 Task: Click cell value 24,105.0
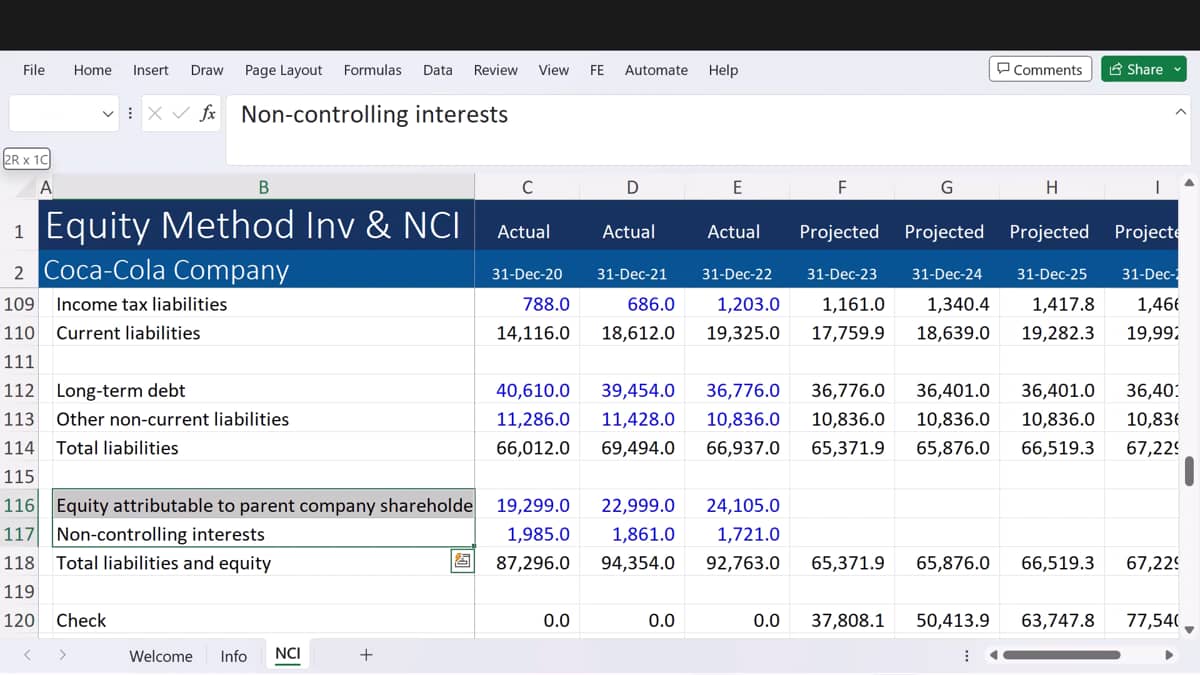743,505
